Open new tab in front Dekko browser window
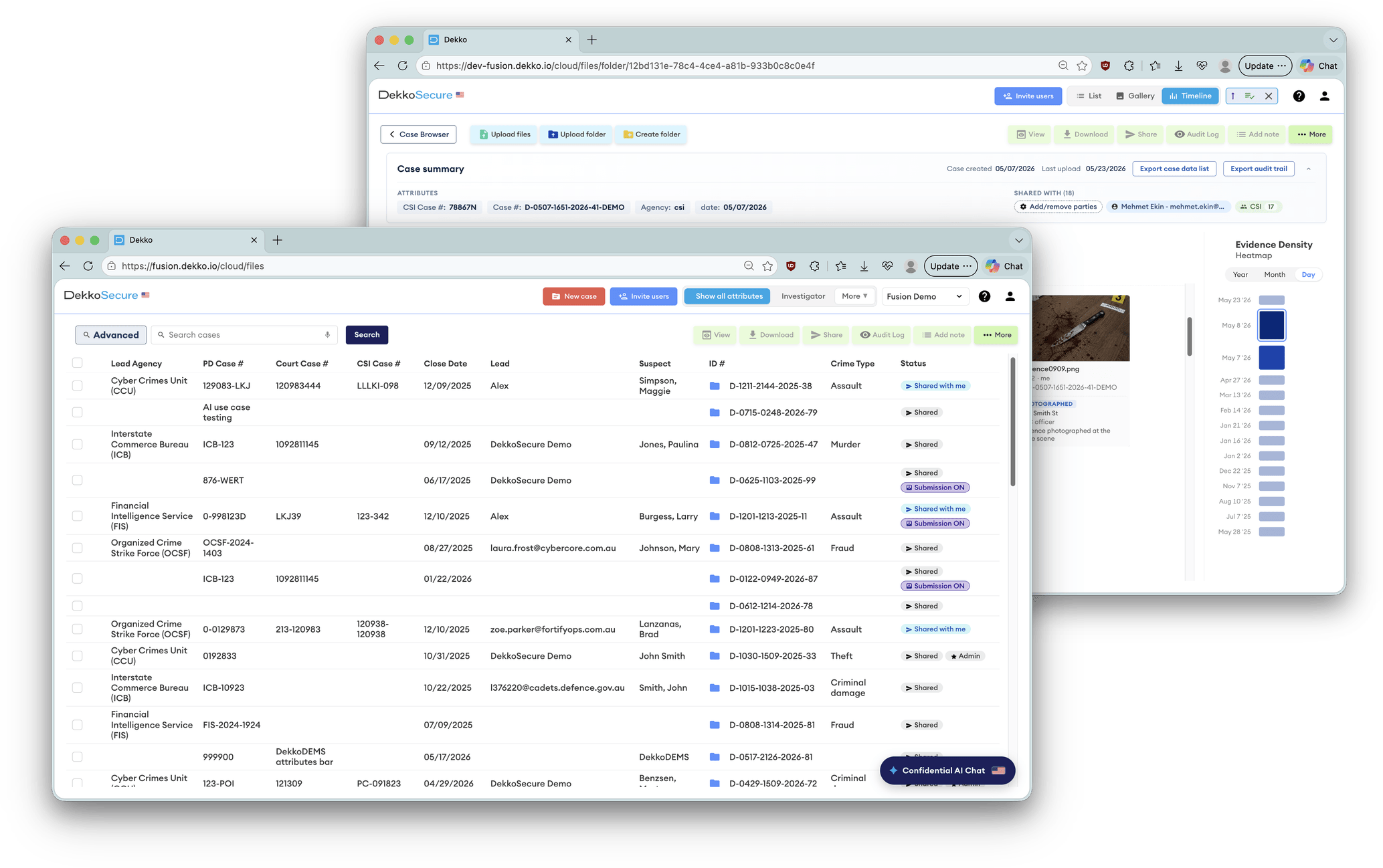This screenshot has width=1383, height=868. click(277, 240)
